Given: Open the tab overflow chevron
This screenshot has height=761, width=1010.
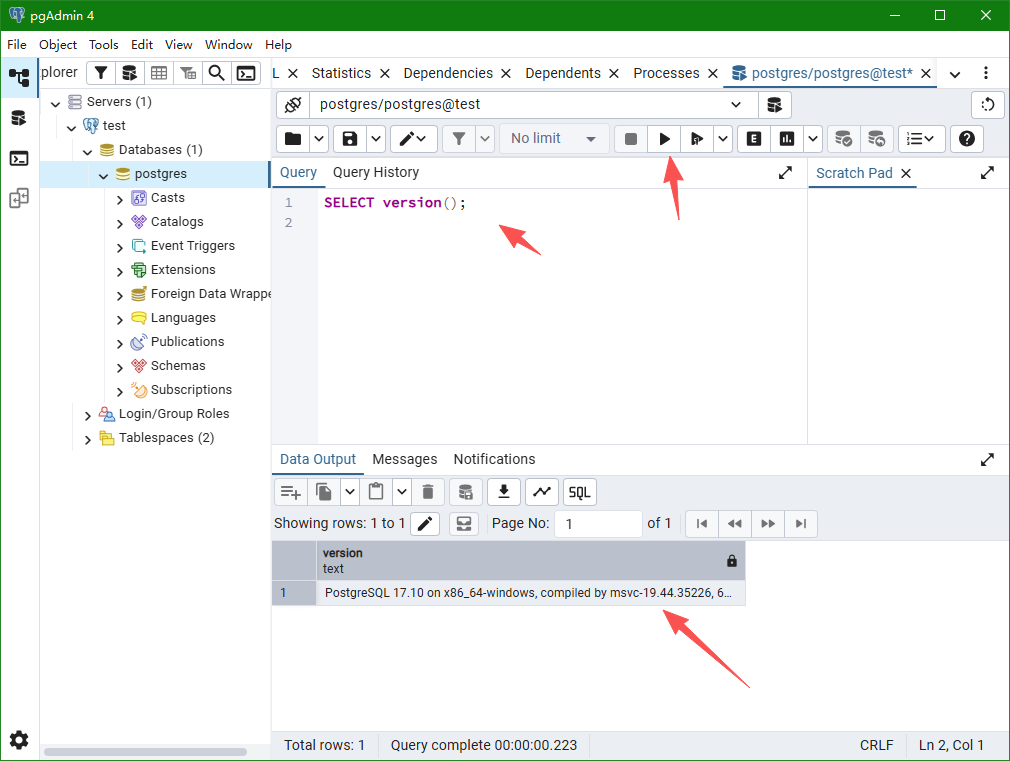Looking at the screenshot, I should 955,74.
